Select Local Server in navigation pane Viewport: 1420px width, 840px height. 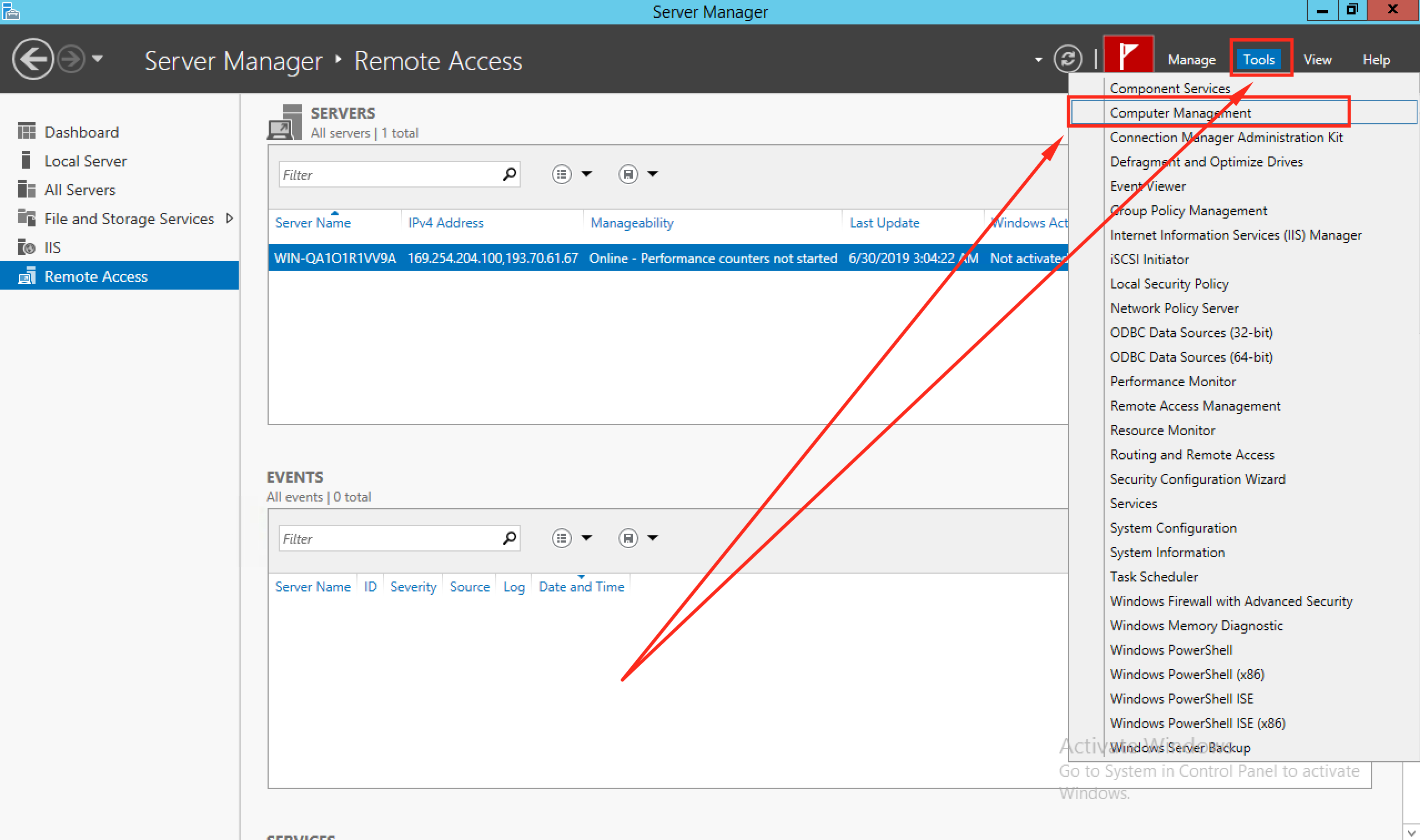pyautogui.click(x=85, y=161)
